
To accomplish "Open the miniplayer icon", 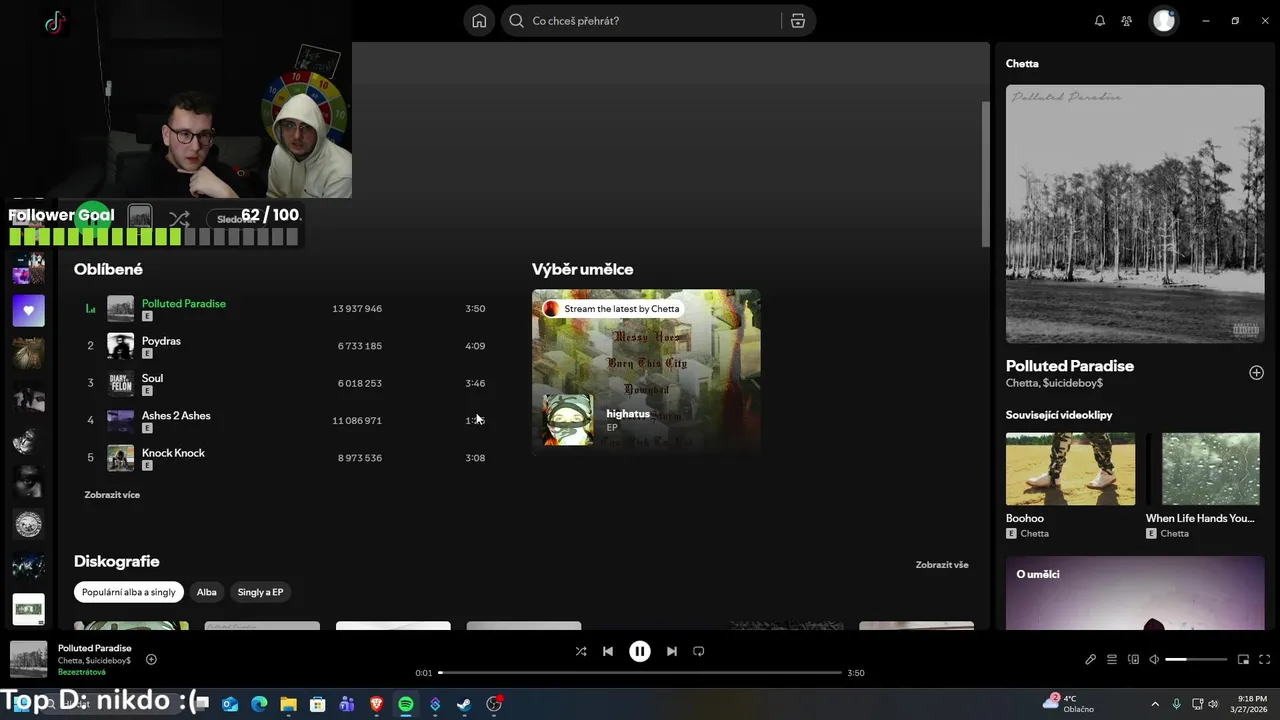I will tap(1244, 659).
